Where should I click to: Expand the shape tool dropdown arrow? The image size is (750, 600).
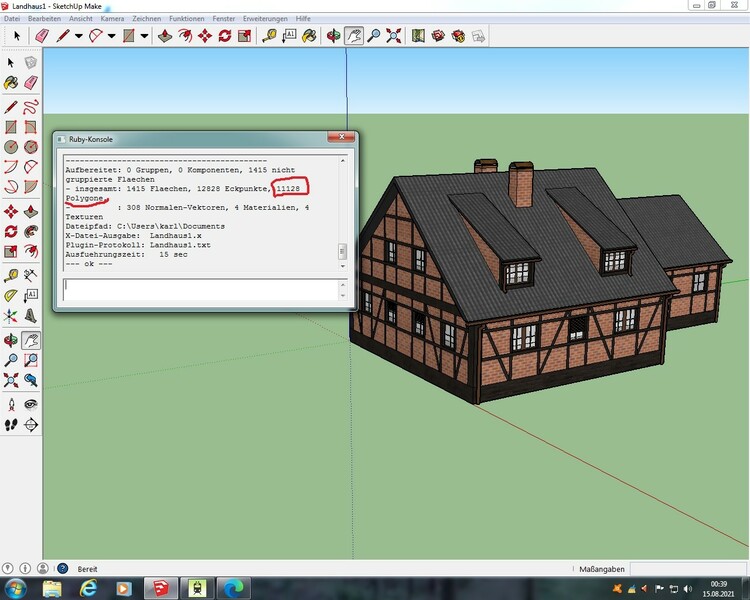(x=144, y=36)
